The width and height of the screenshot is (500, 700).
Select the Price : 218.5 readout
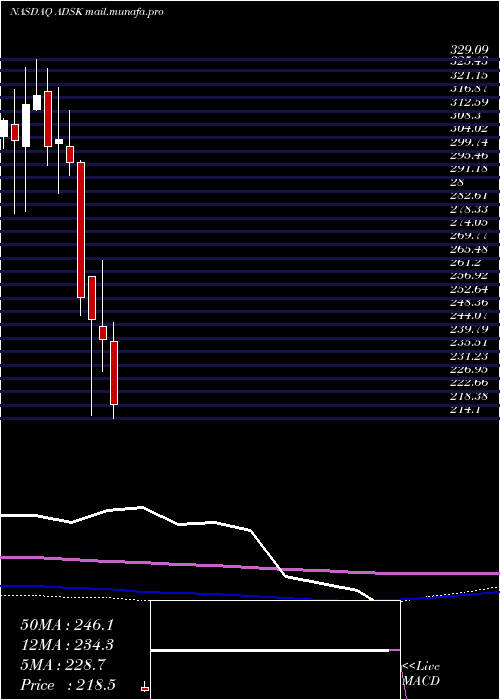pyautogui.click(x=68, y=685)
